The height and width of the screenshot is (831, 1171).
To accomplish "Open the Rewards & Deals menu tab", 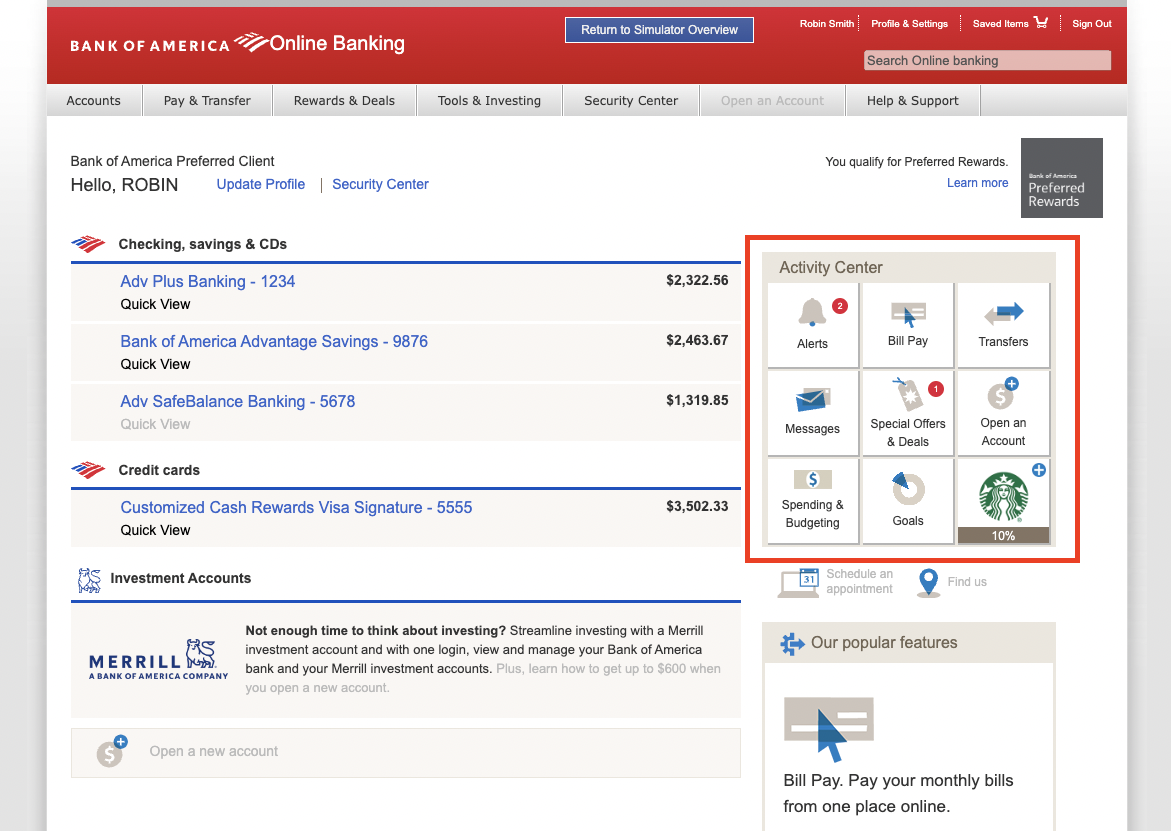I will pyautogui.click(x=344, y=101).
